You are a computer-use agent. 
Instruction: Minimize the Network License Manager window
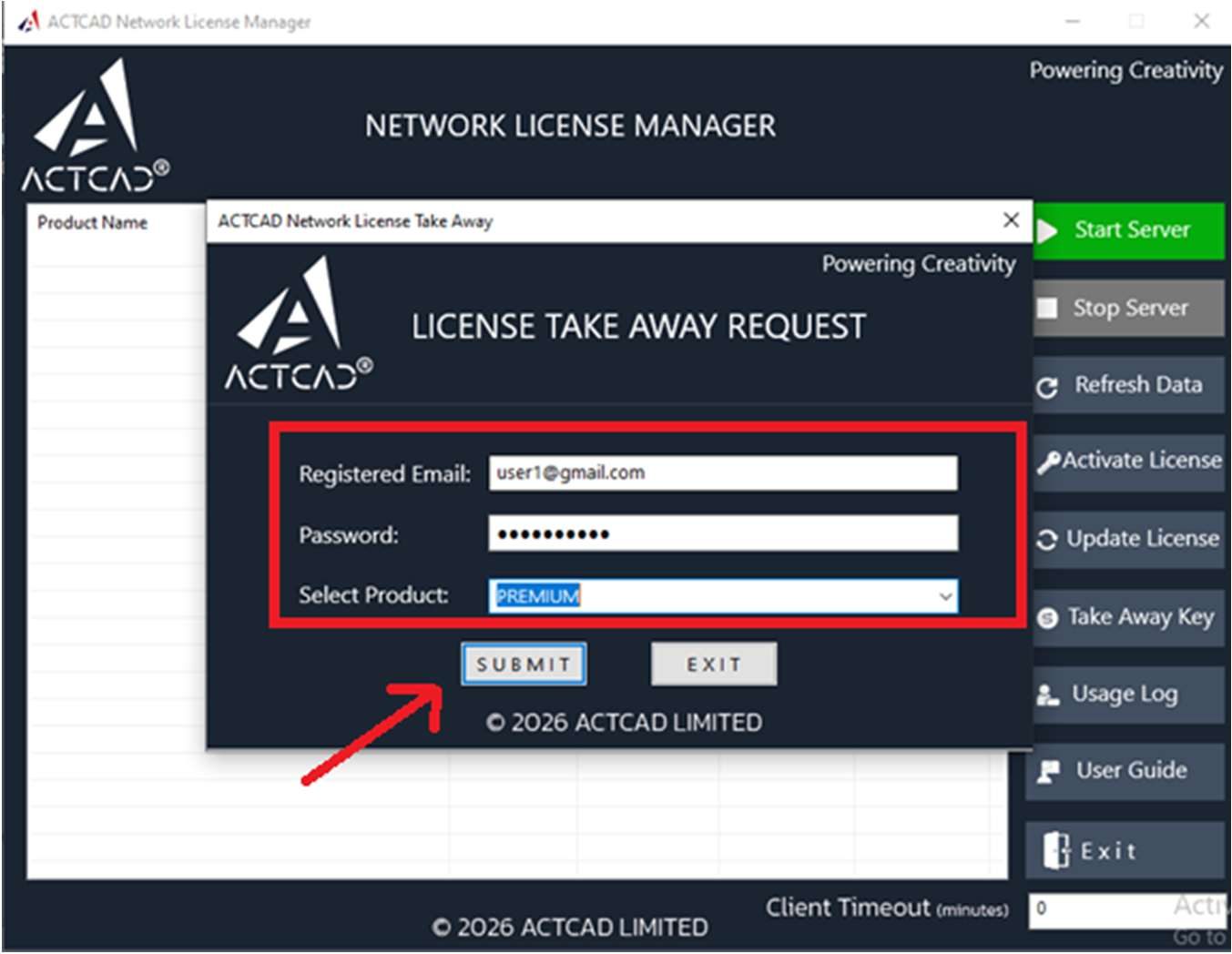tap(1074, 21)
